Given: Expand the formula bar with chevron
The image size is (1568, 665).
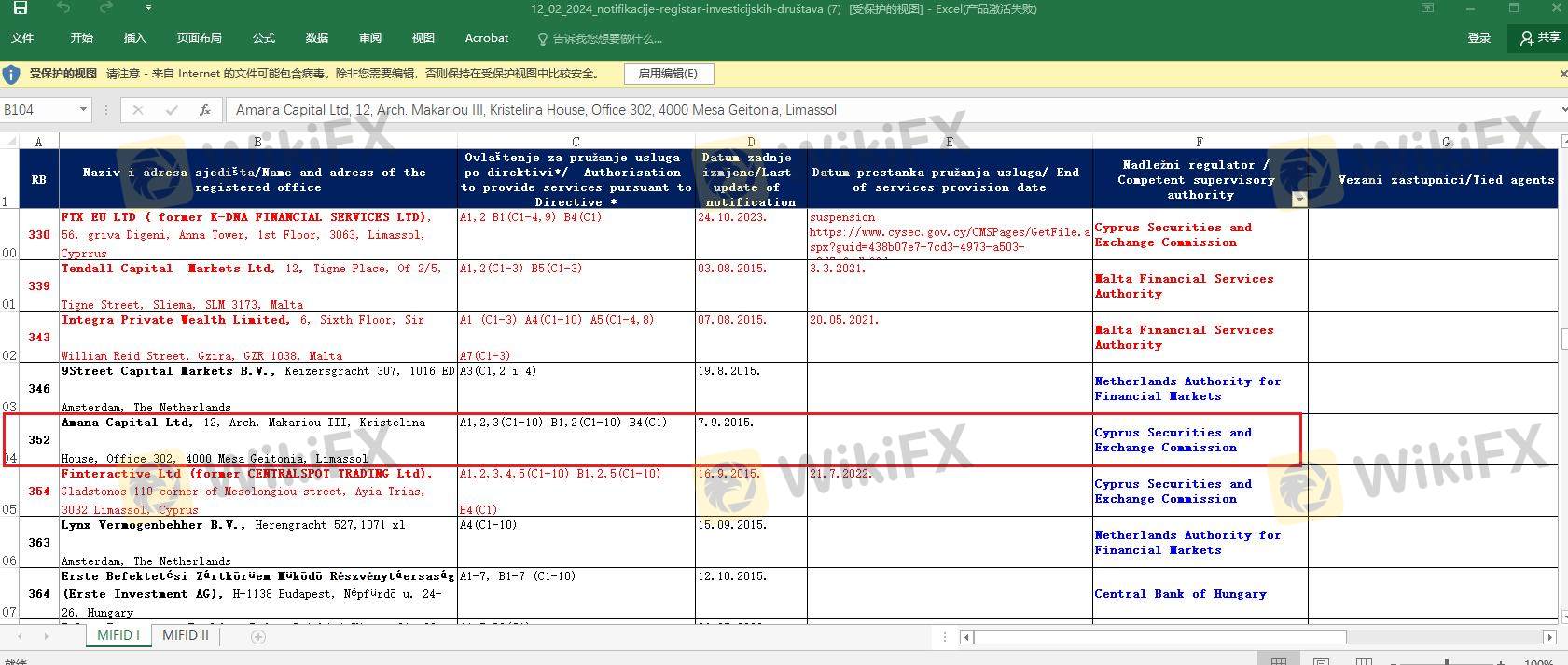Looking at the screenshot, I should pos(1562,110).
